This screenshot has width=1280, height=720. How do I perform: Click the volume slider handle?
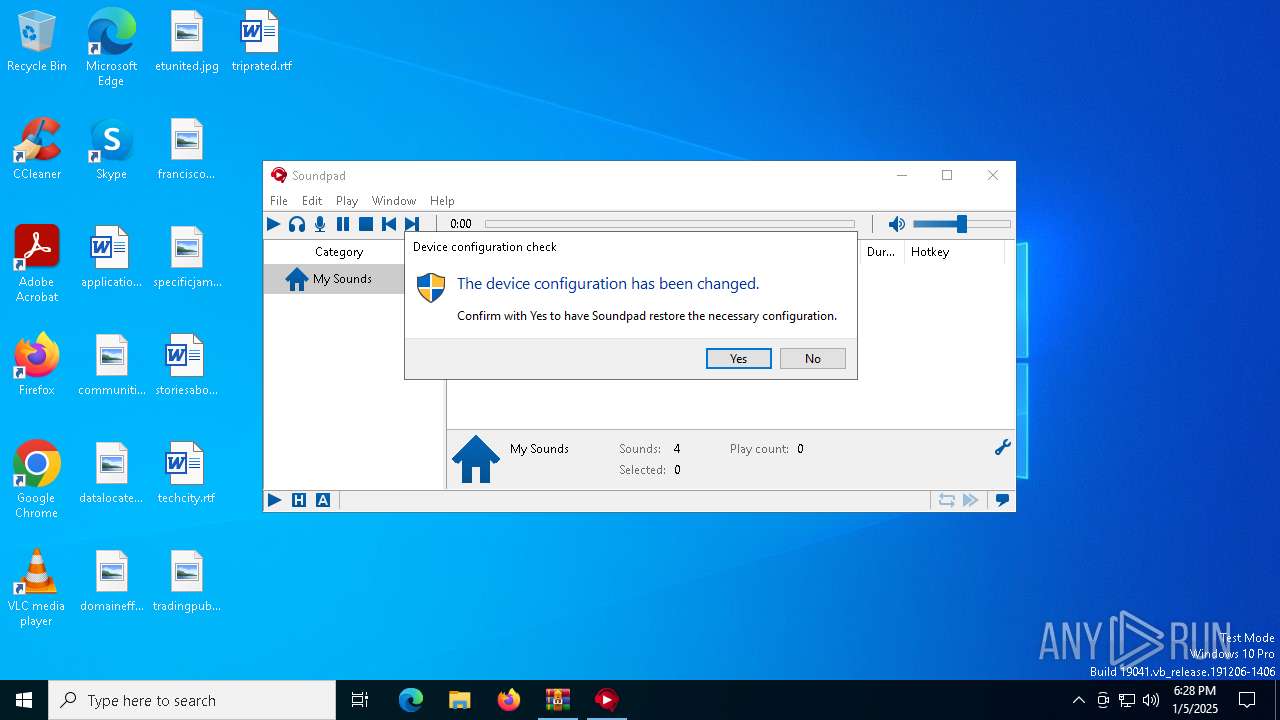[x=961, y=224]
